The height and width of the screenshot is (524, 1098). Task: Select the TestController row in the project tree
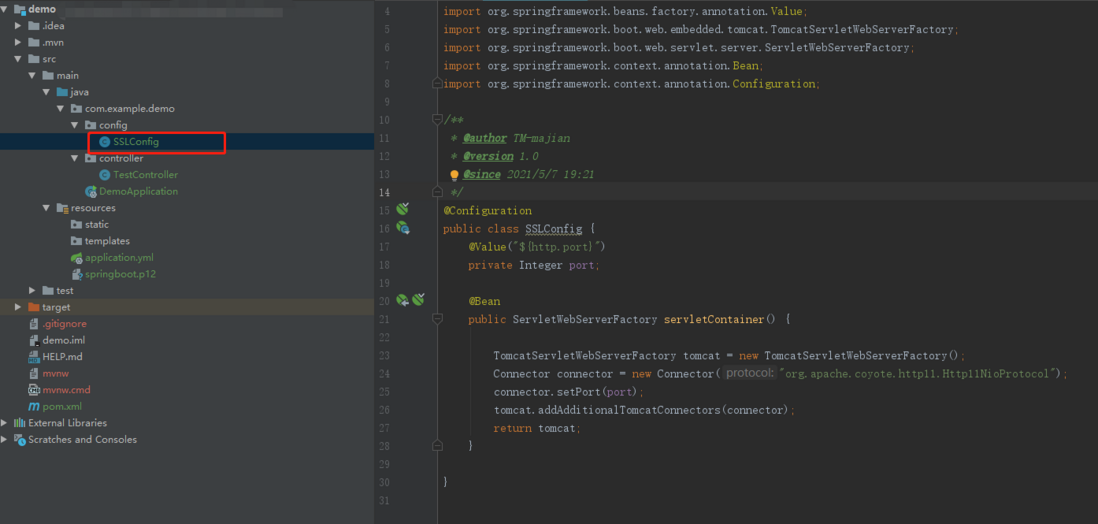point(186,174)
